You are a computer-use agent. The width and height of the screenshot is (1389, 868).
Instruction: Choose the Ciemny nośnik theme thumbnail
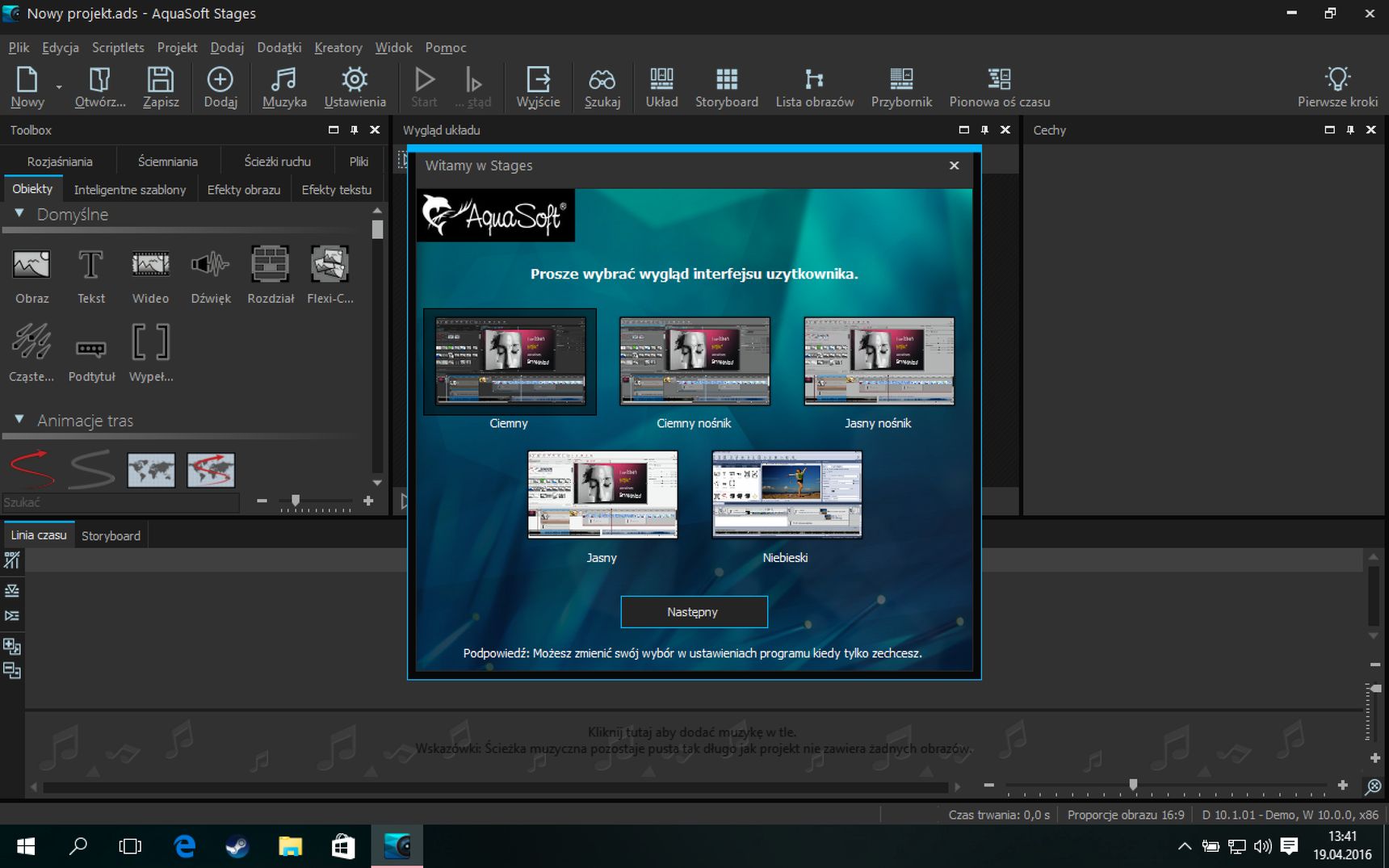(694, 361)
